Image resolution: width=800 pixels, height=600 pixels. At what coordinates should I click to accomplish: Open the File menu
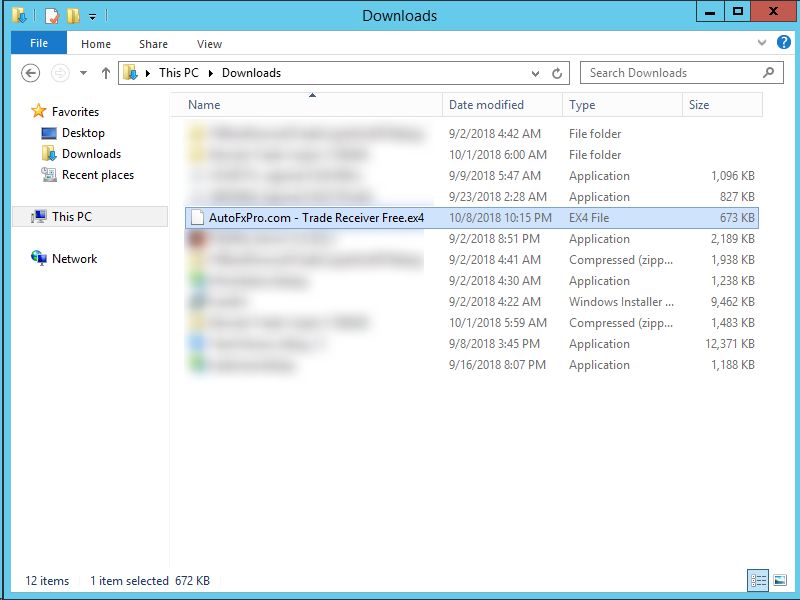pos(39,44)
